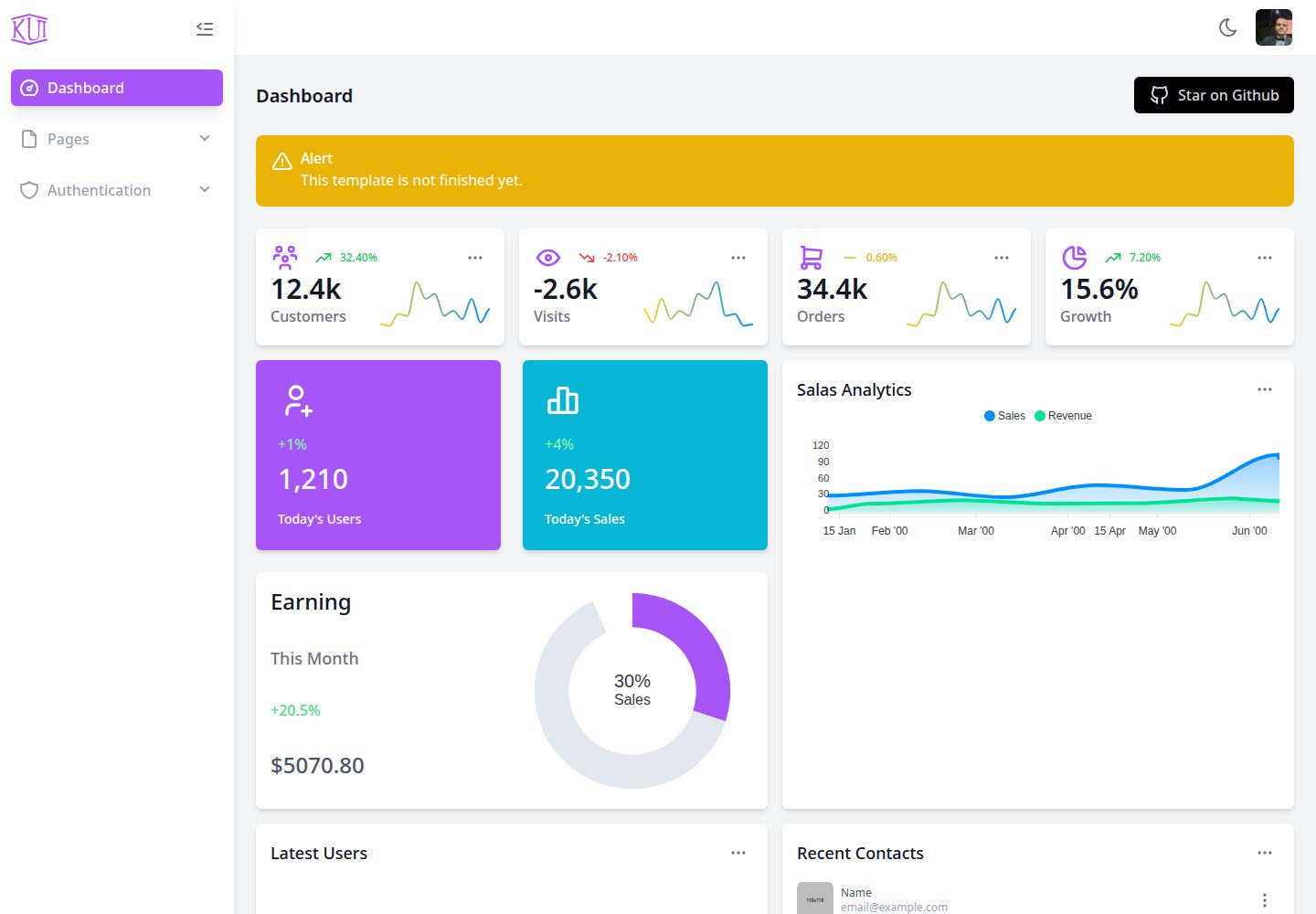Click the +20.5% earning change

pyautogui.click(x=295, y=710)
